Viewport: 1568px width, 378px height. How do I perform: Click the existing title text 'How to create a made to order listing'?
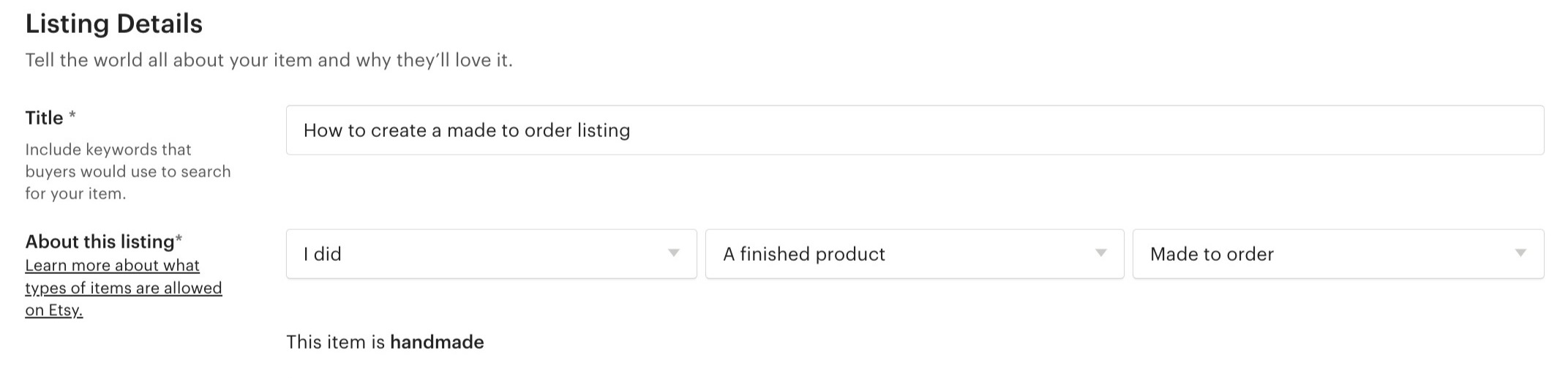pyautogui.click(x=467, y=130)
